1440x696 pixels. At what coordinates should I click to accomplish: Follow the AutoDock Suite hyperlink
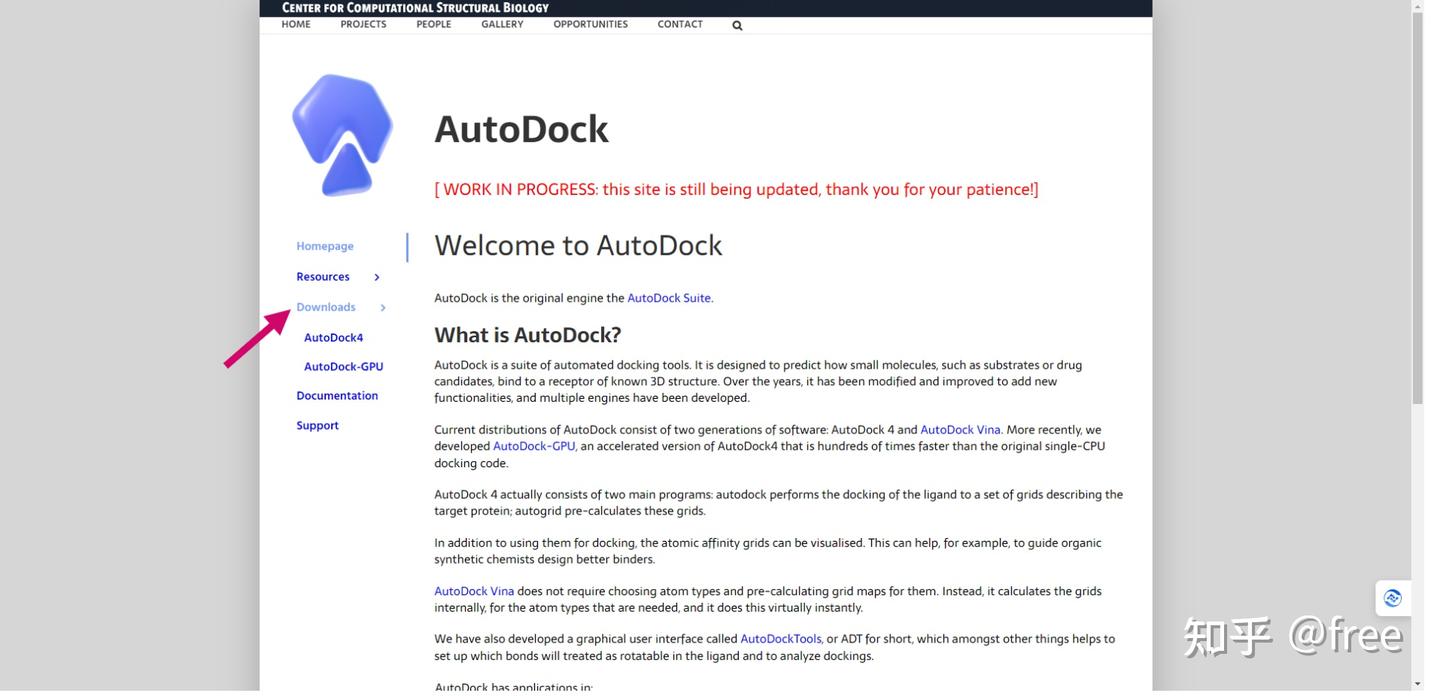coord(668,297)
